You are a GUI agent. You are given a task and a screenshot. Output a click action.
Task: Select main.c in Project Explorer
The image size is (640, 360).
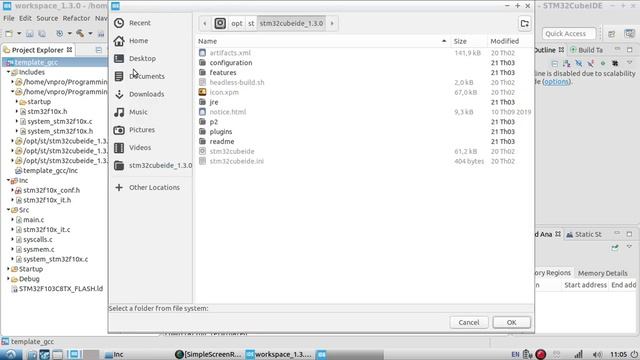coord(33,220)
